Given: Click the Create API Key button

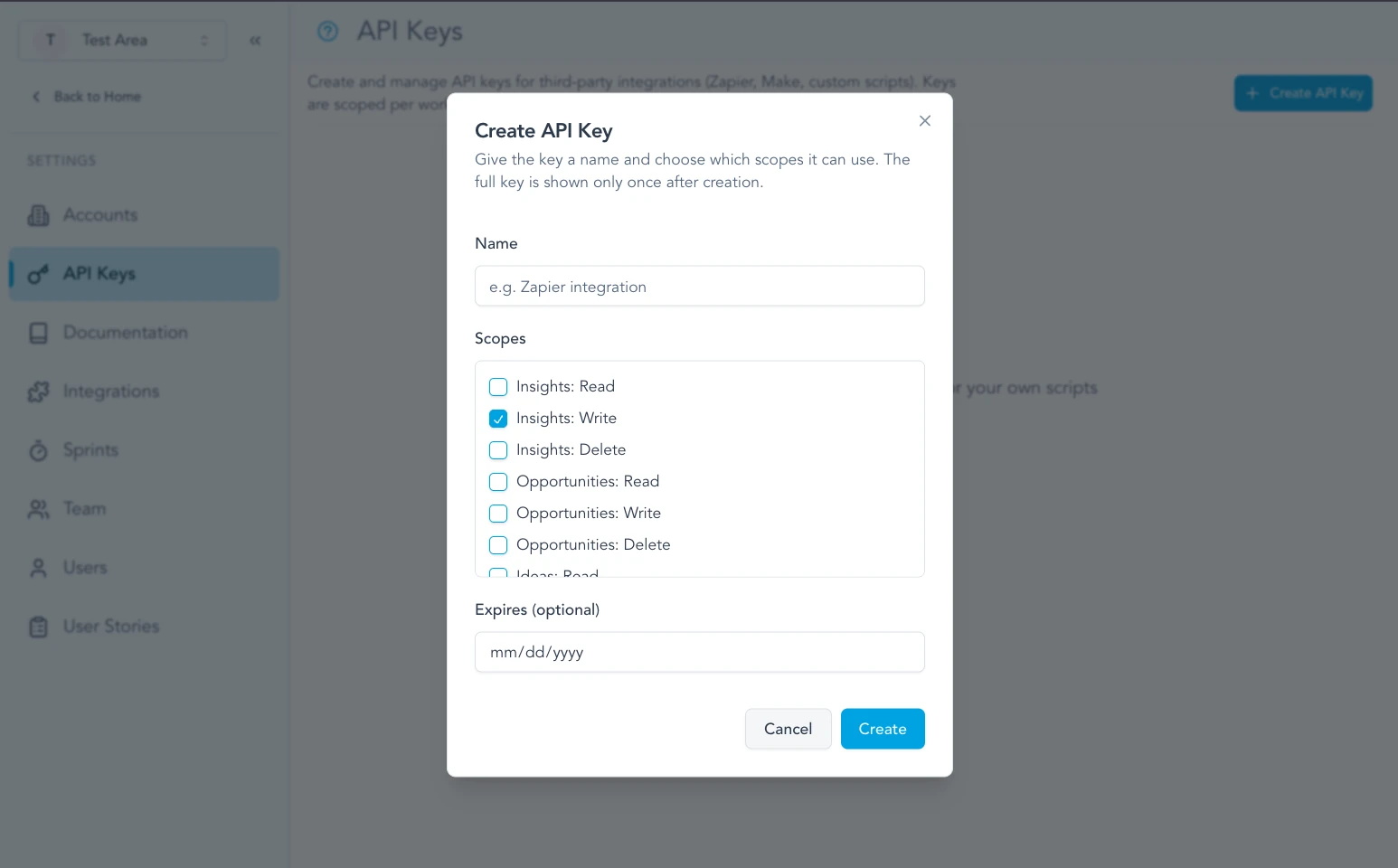Looking at the screenshot, I should 1302,93.
